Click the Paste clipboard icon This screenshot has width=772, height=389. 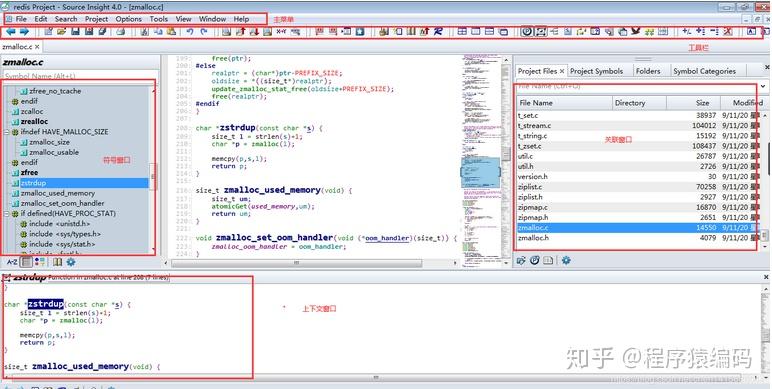point(171,32)
